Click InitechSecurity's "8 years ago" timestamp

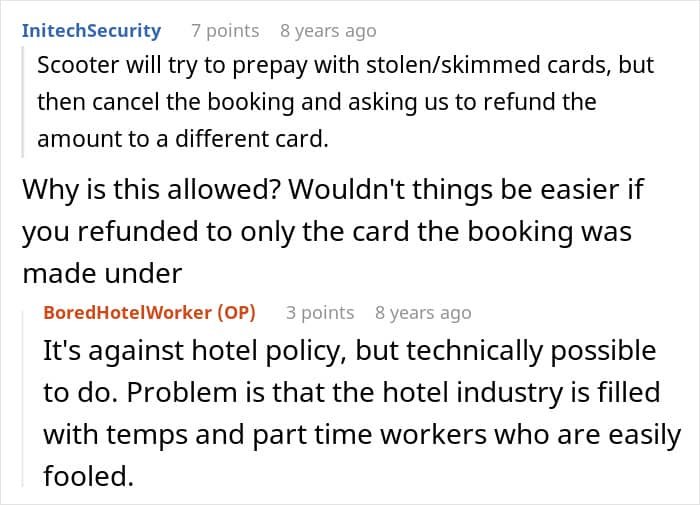(x=328, y=31)
